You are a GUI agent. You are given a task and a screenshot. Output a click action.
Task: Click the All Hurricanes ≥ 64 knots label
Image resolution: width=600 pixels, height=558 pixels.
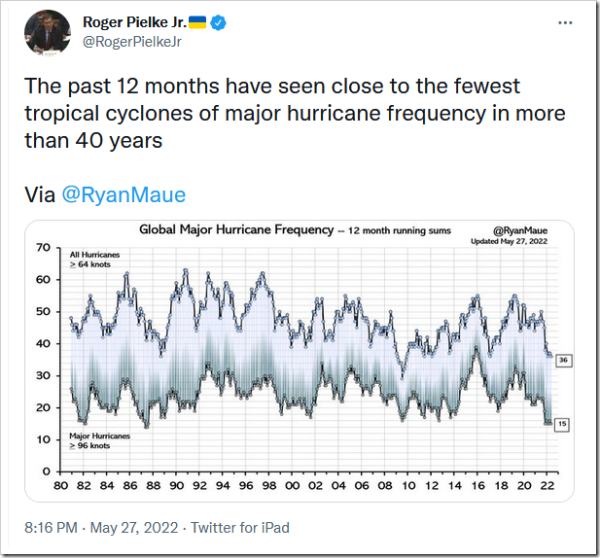95,259
